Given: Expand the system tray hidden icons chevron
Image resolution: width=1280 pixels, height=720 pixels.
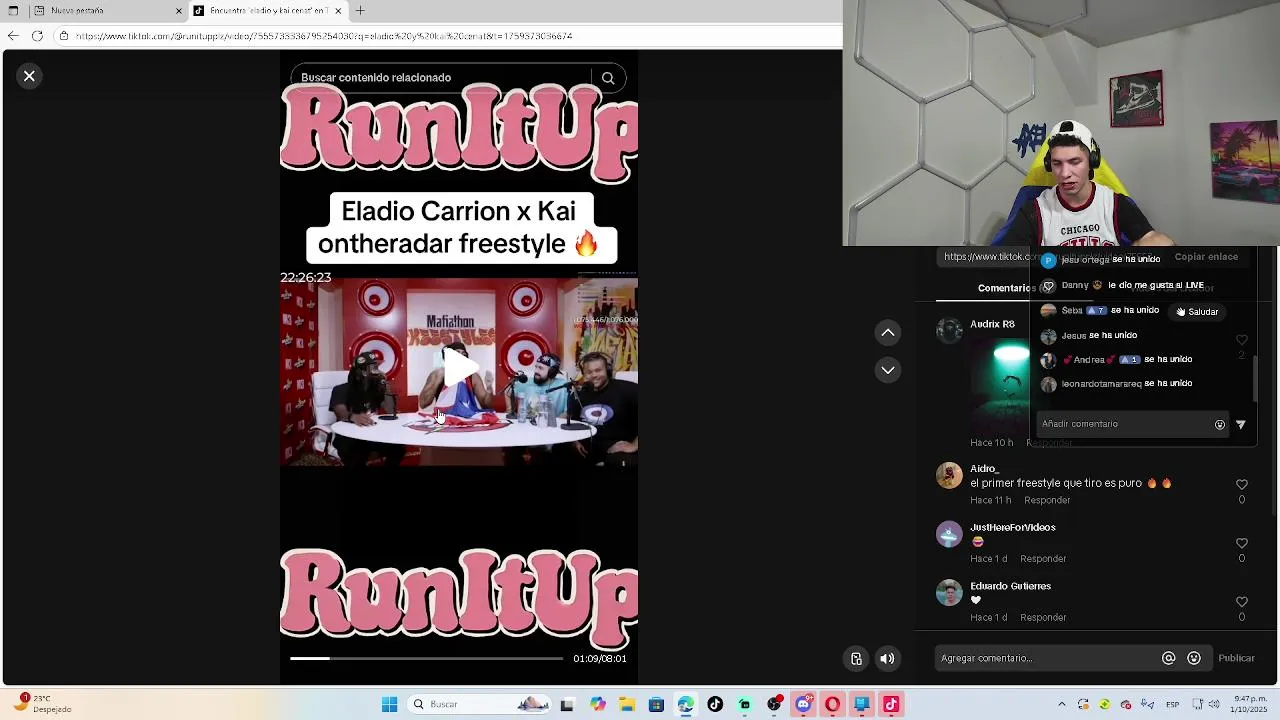Looking at the screenshot, I should [x=1061, y=704].
